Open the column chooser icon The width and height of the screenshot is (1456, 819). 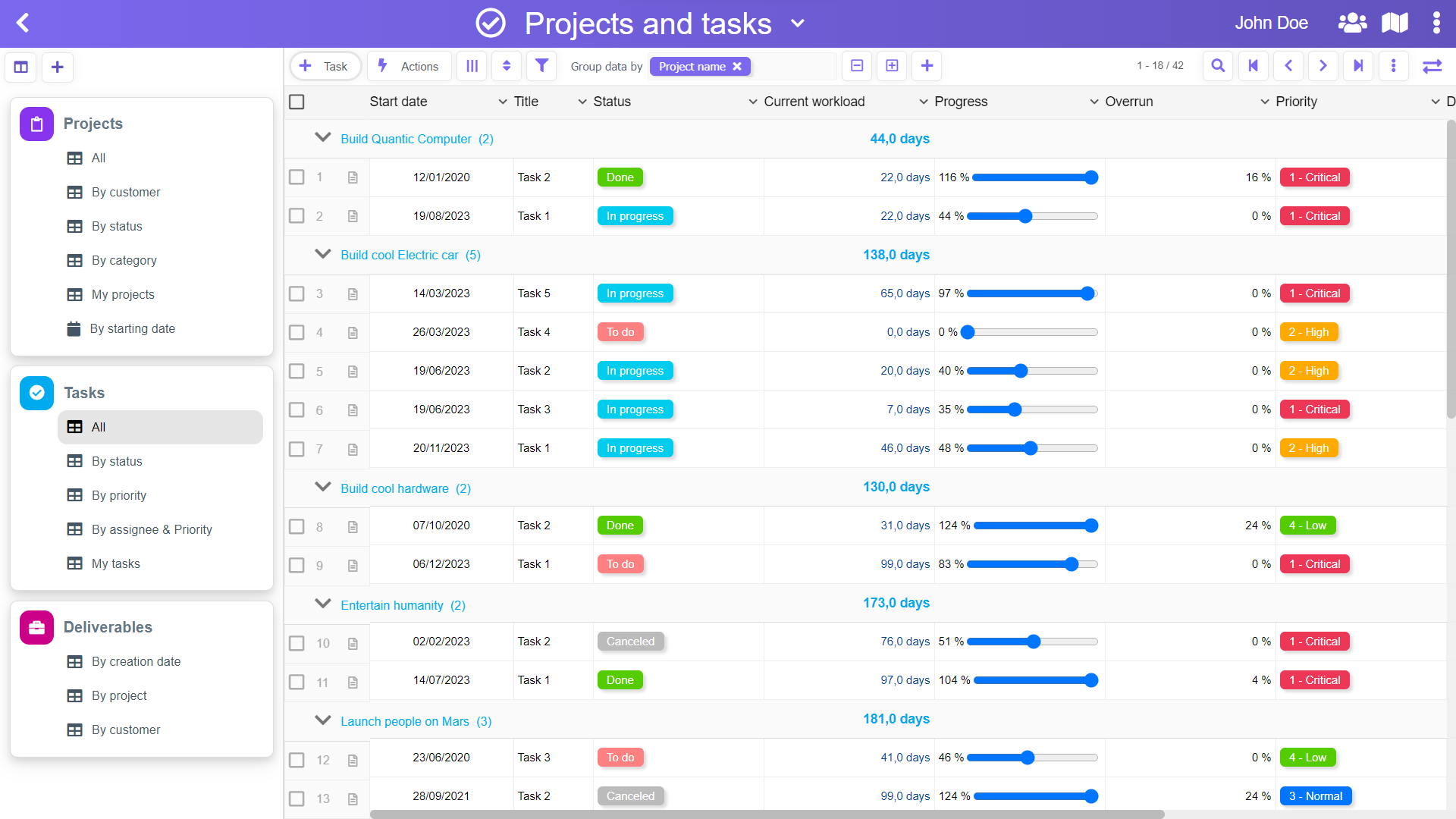click(x=472, y=66)
